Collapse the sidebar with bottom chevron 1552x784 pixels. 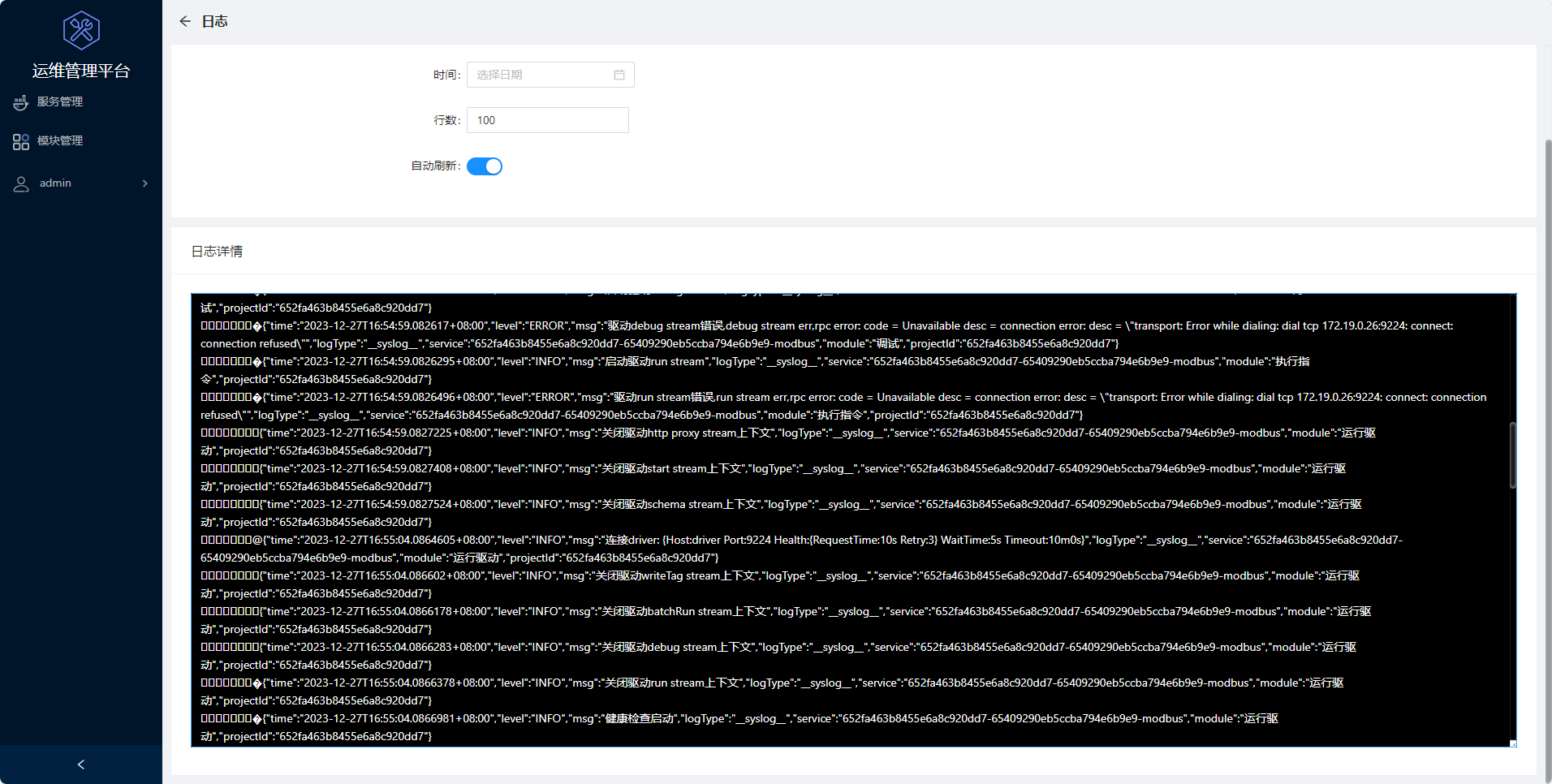coord(80,765)
